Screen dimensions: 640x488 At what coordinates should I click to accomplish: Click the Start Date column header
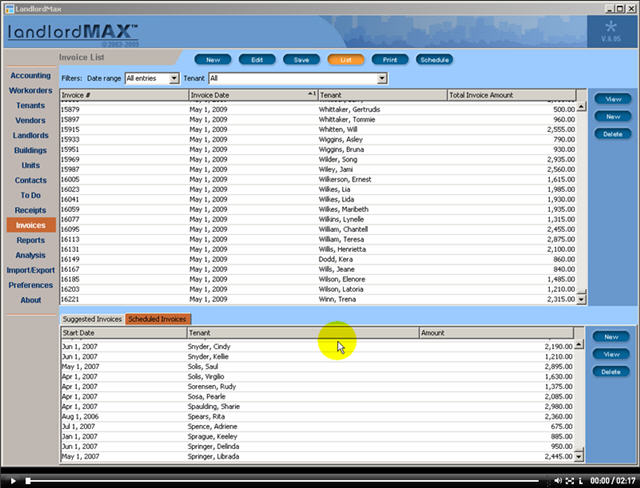click(124, 333)
